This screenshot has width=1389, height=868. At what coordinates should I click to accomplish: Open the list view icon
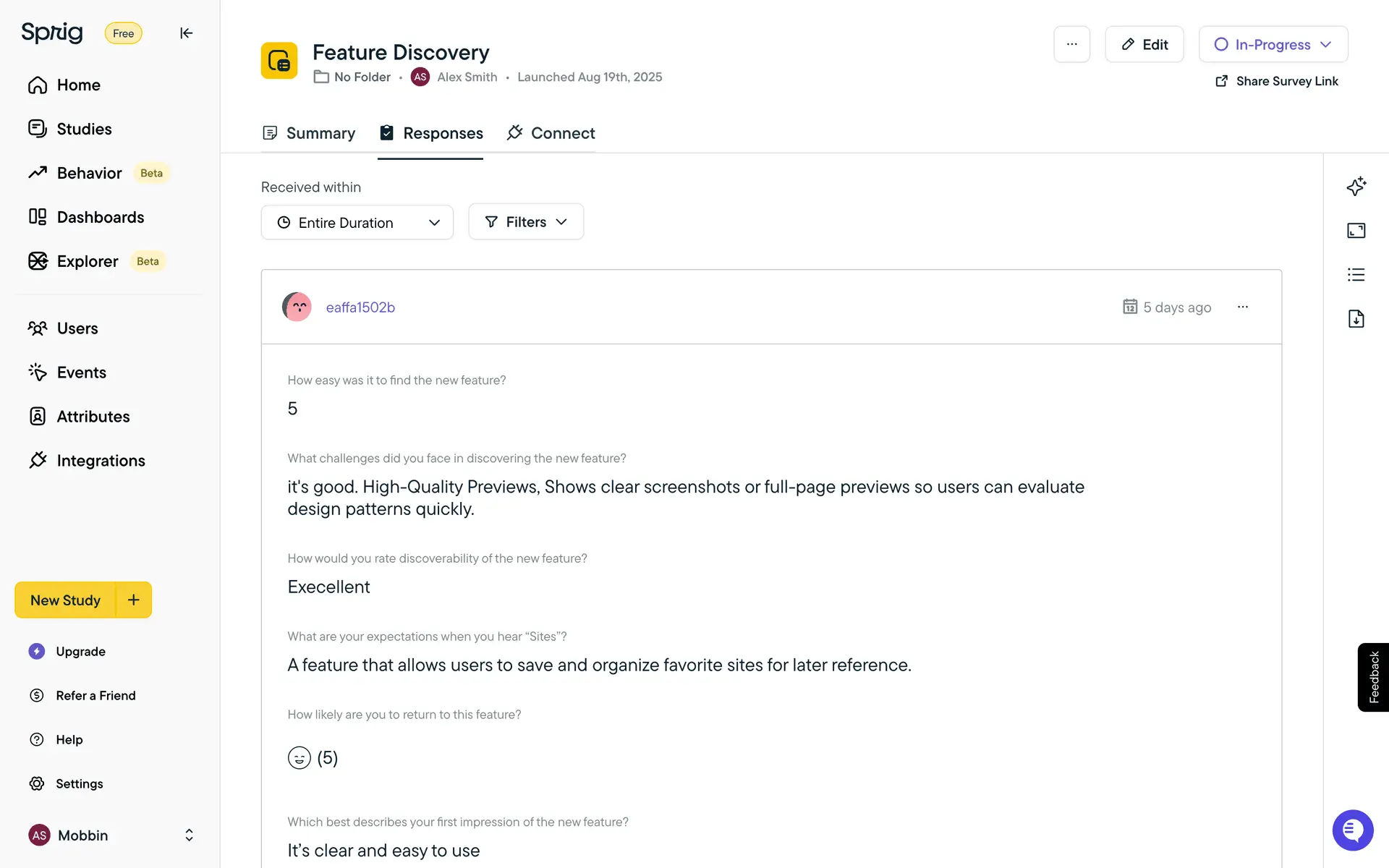(1356, 275)
